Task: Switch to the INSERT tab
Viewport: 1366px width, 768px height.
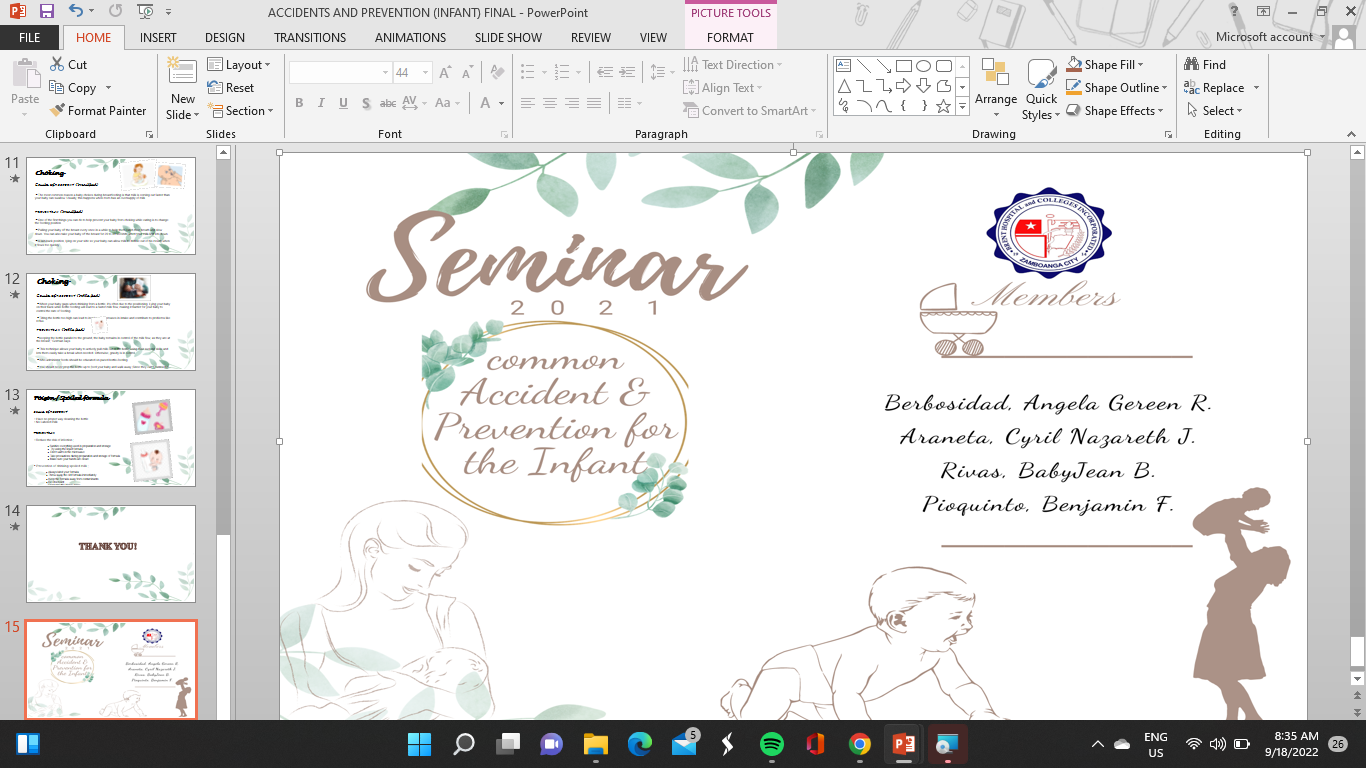Action: (x=159, y=38)
